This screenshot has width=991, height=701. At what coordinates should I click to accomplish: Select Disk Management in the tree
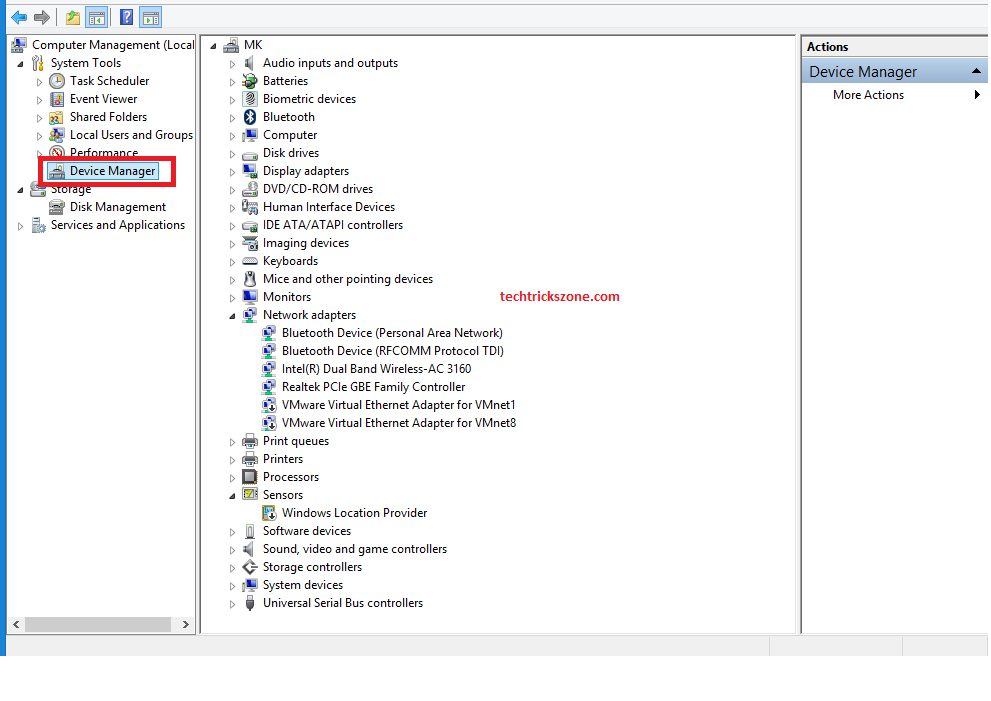[x=117, y=207]
